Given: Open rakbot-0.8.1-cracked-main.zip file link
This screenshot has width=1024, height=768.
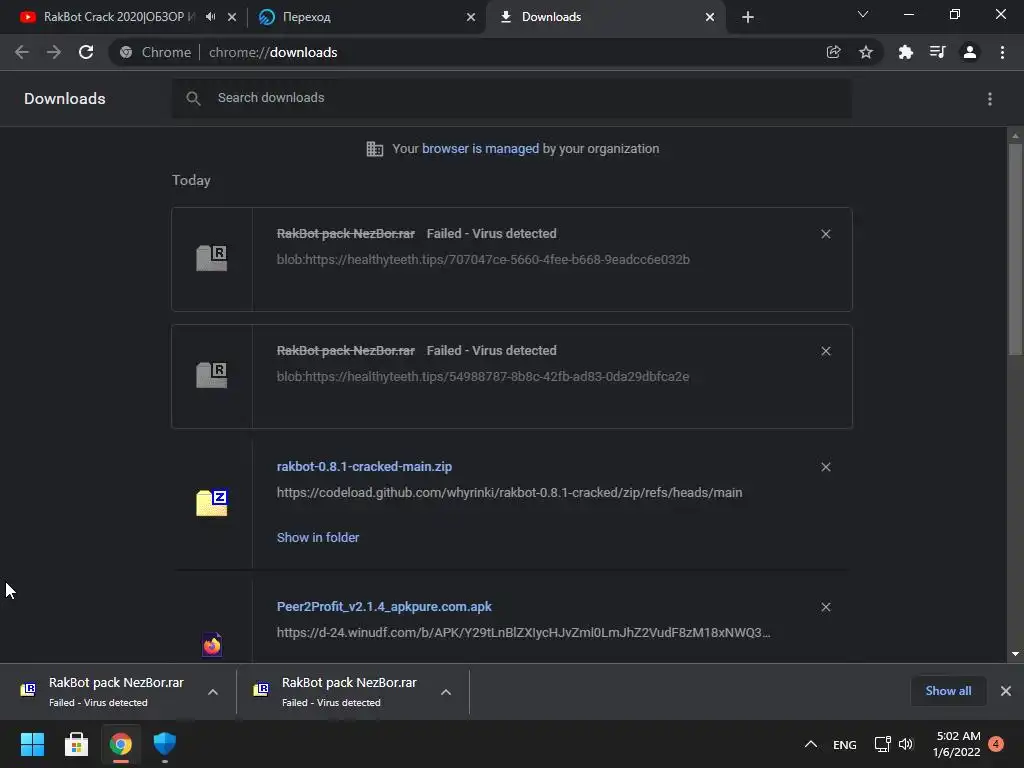Looking at the screenshot, I should (x=364, y=467).
